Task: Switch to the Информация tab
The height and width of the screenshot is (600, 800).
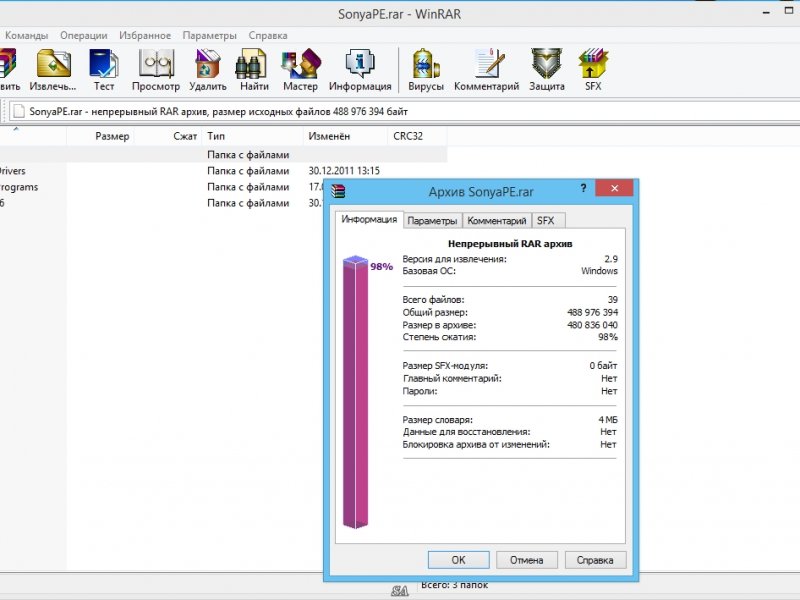Action: pos(369,219)
